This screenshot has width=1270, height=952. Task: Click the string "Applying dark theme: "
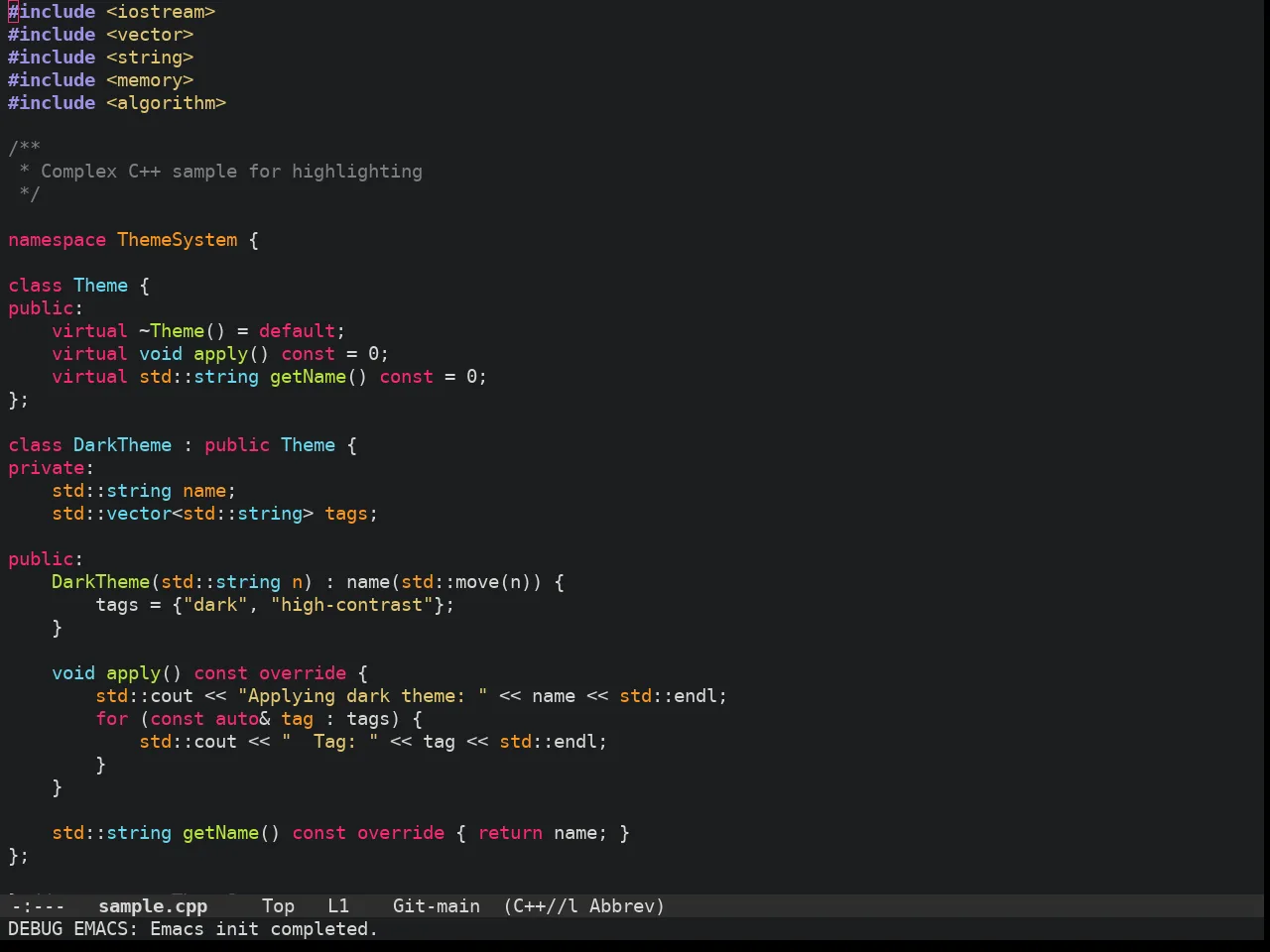[x=362, y=696]
